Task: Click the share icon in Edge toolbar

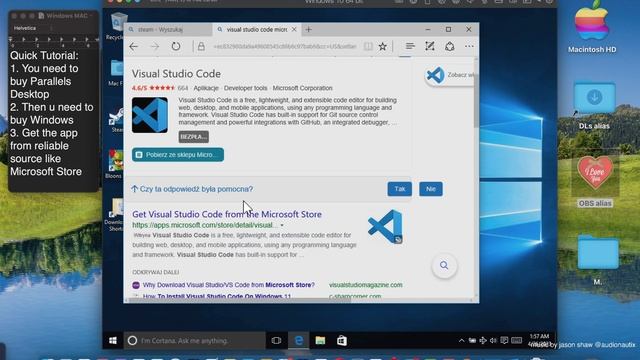Action: [450, 46]
